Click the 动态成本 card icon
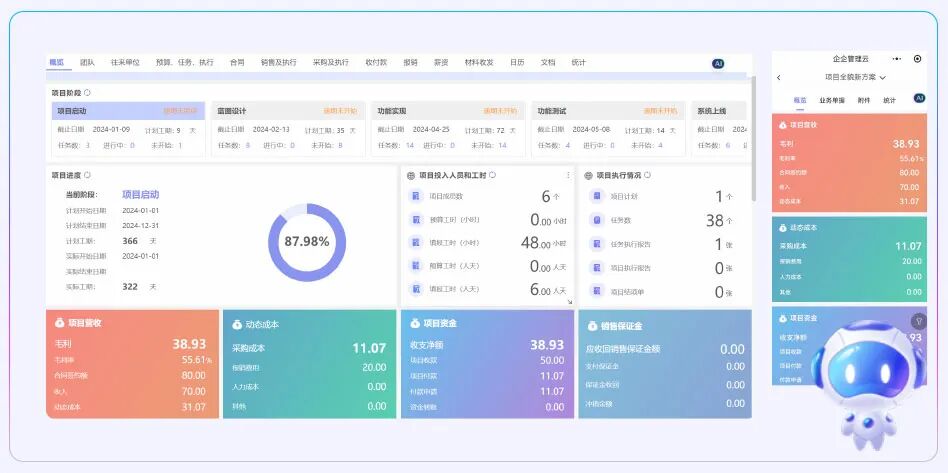This screenshot has width=948, height=473. tap(236, 324)
